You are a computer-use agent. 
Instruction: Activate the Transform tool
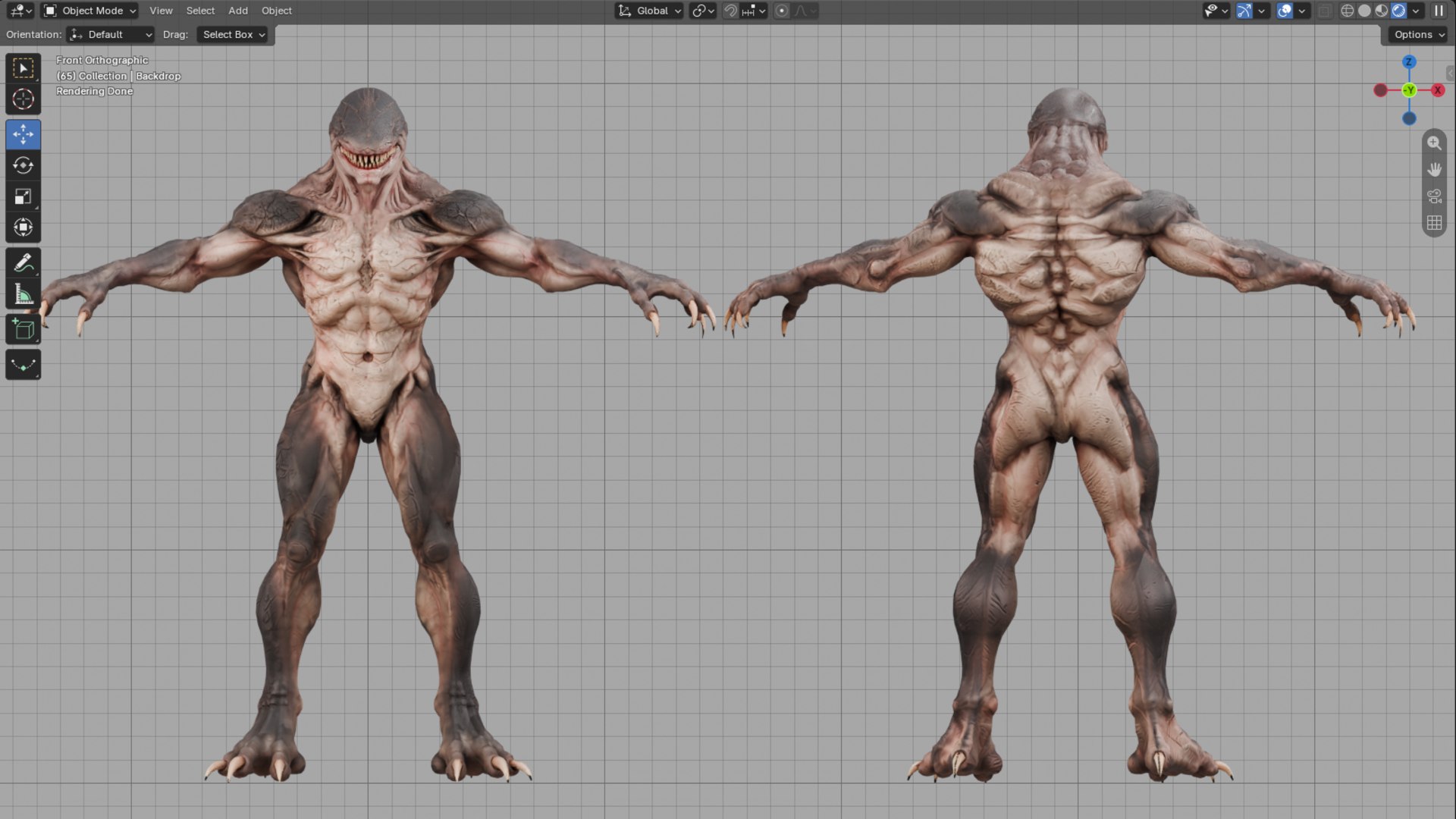pos(23,227)
